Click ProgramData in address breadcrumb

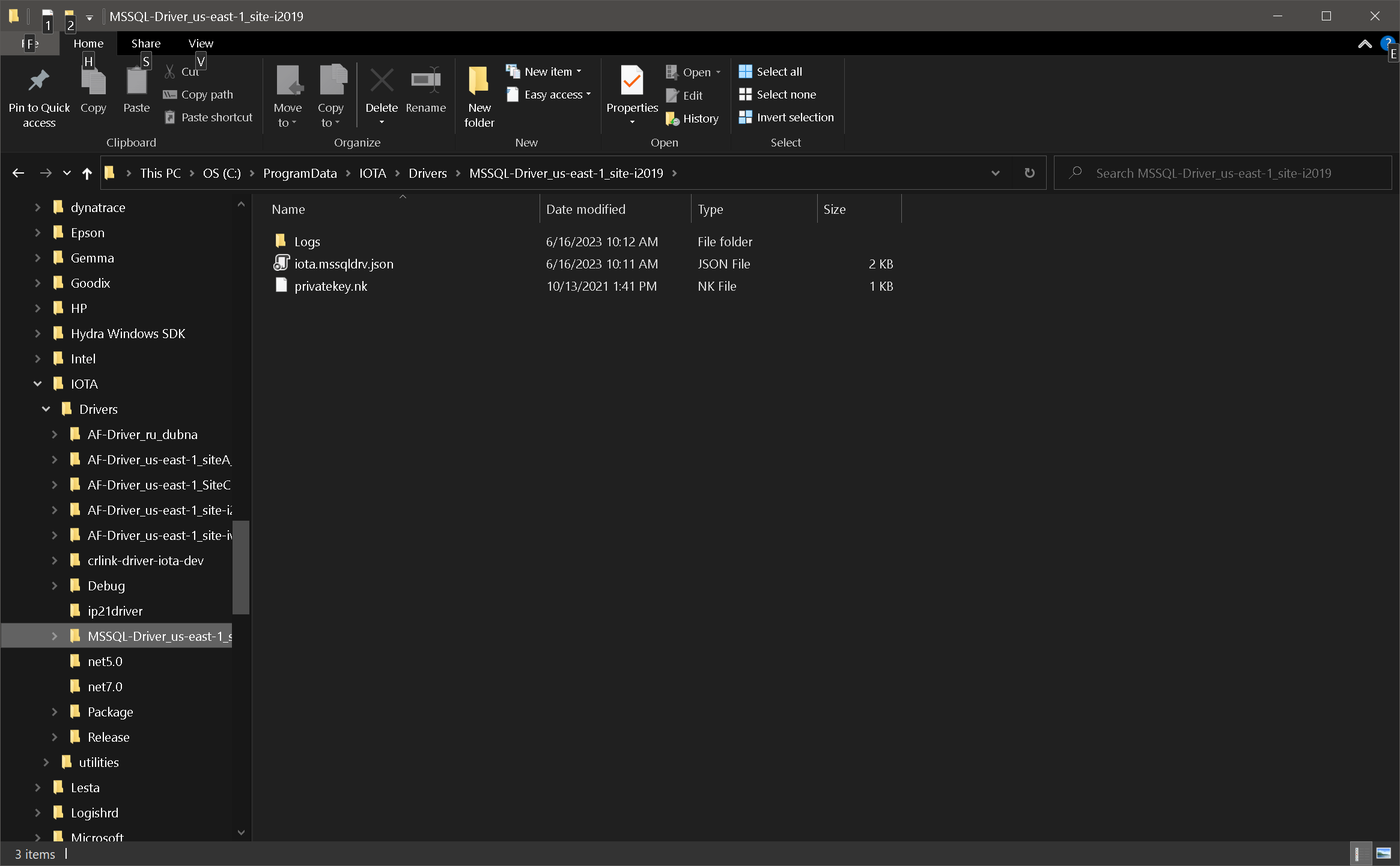pos(300,173)
